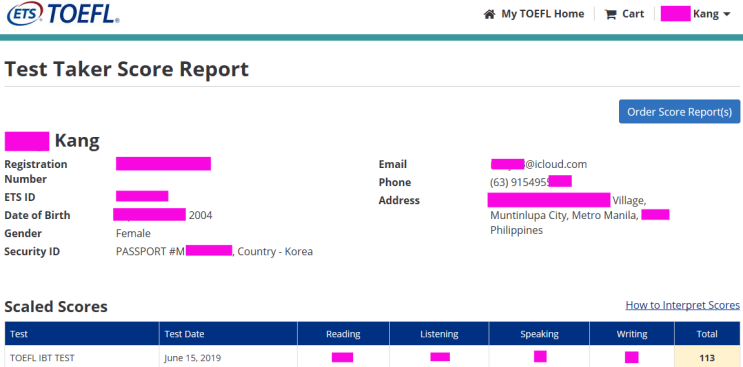Click the Gender label

[x=23, y=233]
